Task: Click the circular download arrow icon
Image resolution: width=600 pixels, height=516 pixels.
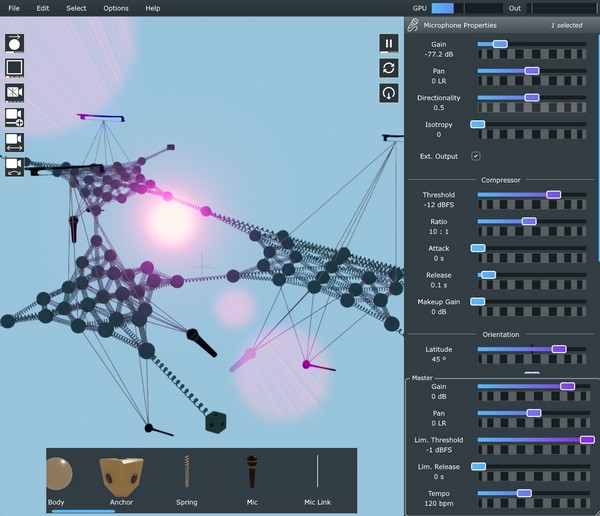Action: (389, 93)
